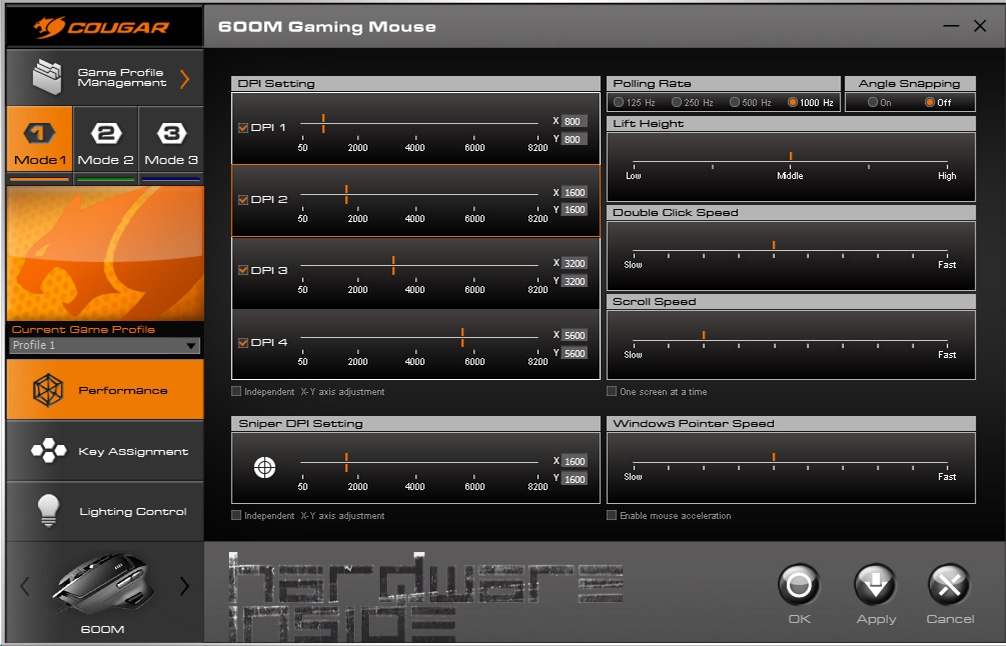Enable mouse acceleration checkbox
Viewport: 1006px width, 646px height.
pyautogui.click(x=611, y=515)
